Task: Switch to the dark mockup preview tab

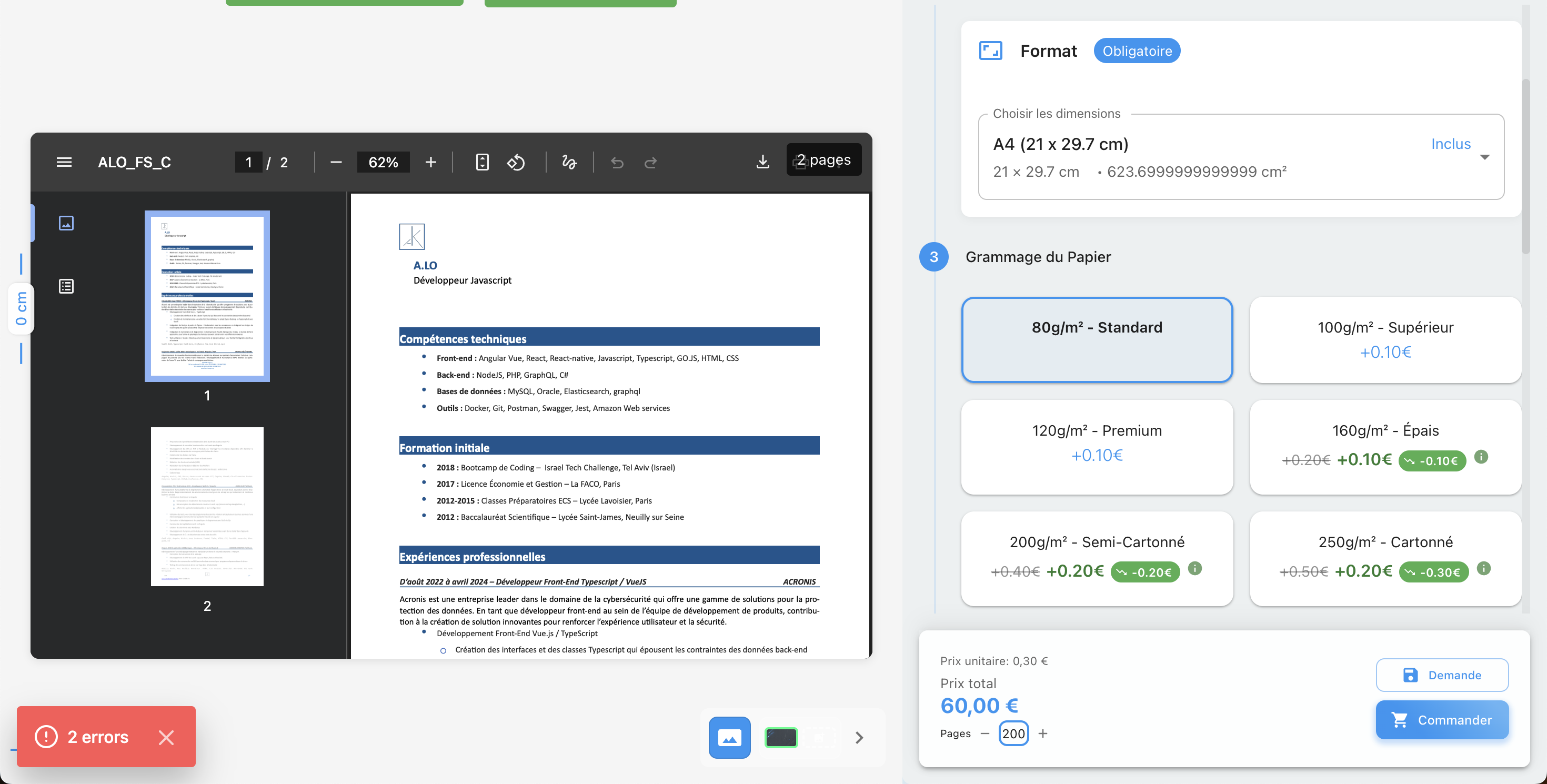Action: click(x=781, y=737)
